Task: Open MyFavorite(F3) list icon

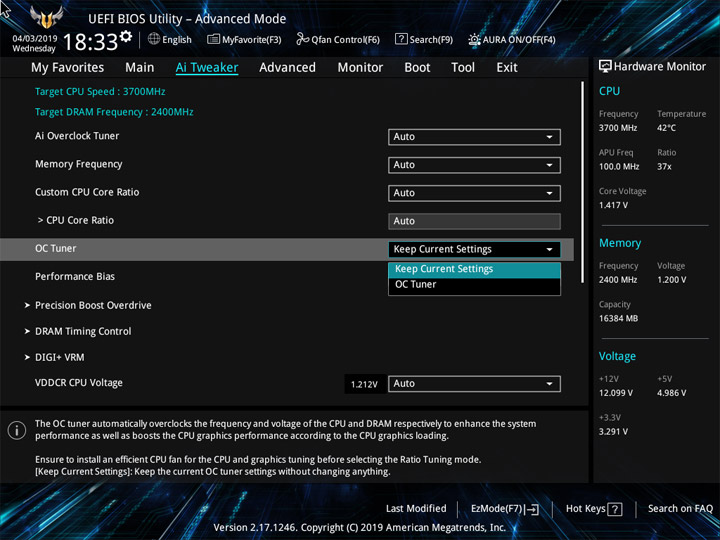Action: tap(213, 39)
